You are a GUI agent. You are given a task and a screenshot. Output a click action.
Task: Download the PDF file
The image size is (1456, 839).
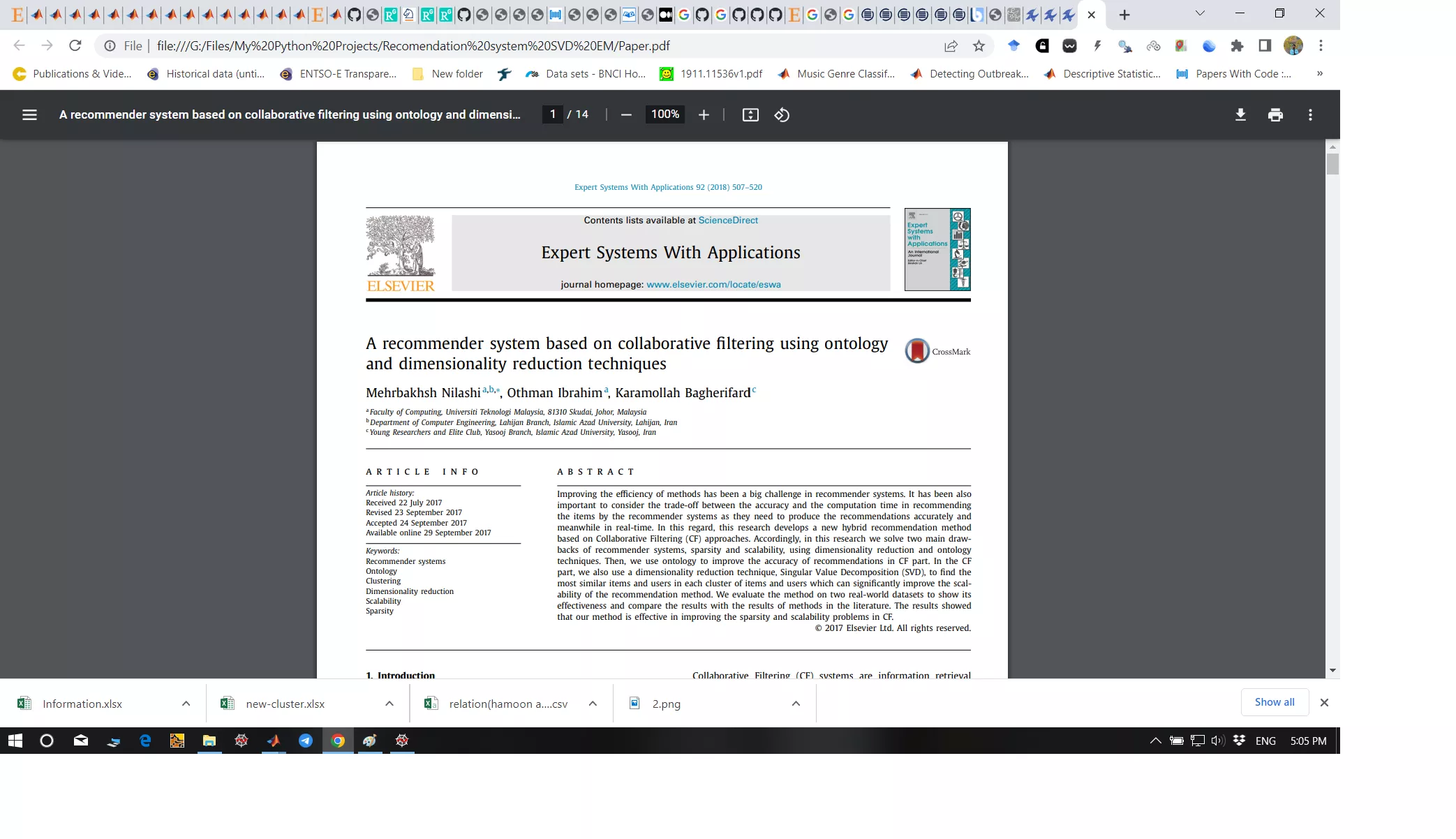point(1240,114)
